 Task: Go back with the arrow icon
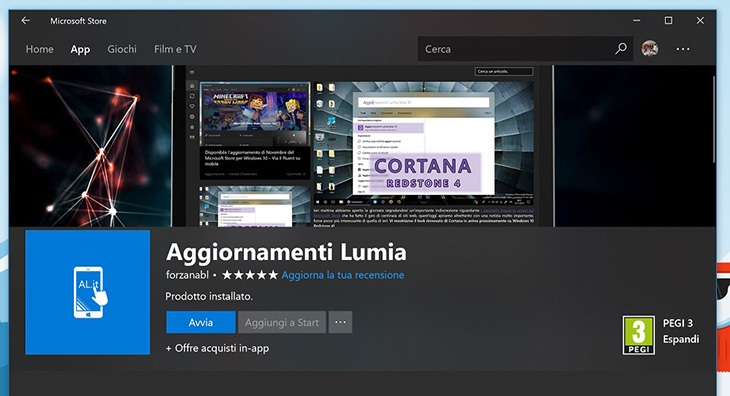[26, 20]
